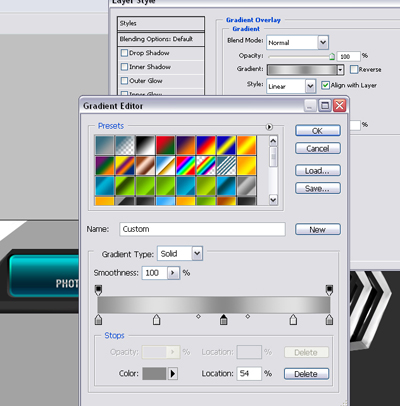Select the violet, green, orange gradient preset
This screenshot has width=400, height=406.
tap(105, 166)
